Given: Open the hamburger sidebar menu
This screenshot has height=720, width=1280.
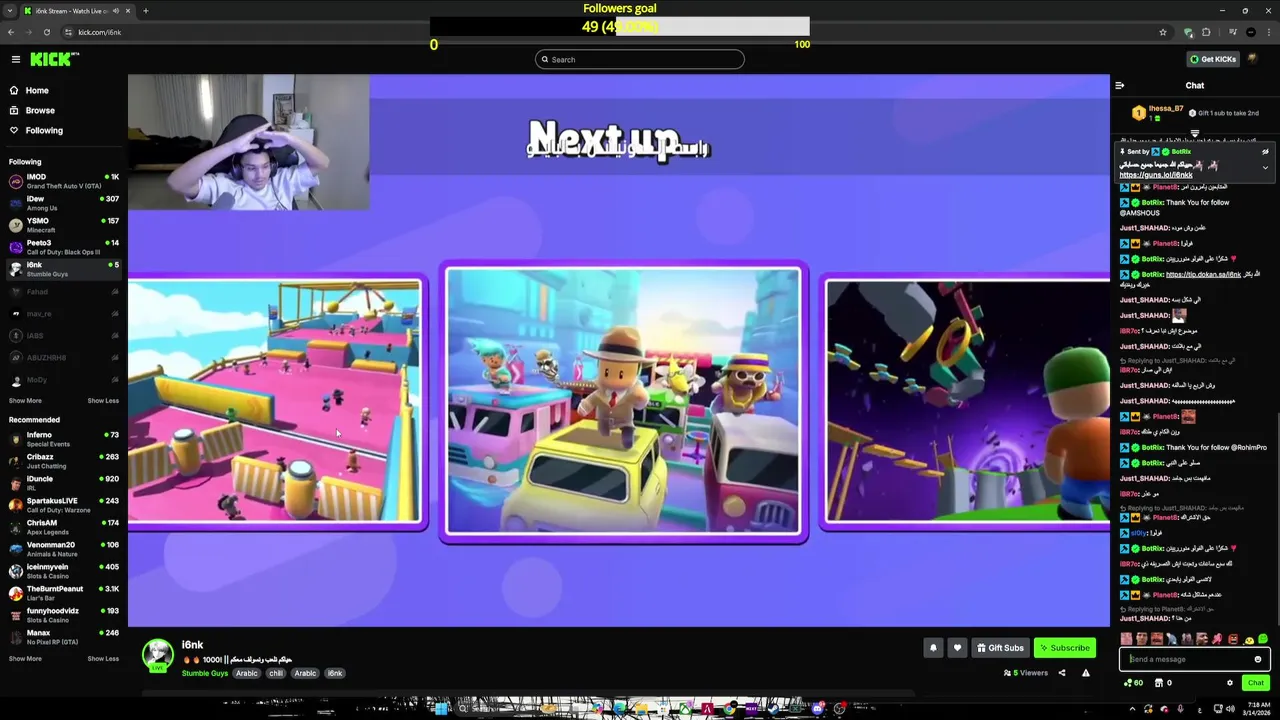Looking at the screenshot, I should tap(15, 59).
